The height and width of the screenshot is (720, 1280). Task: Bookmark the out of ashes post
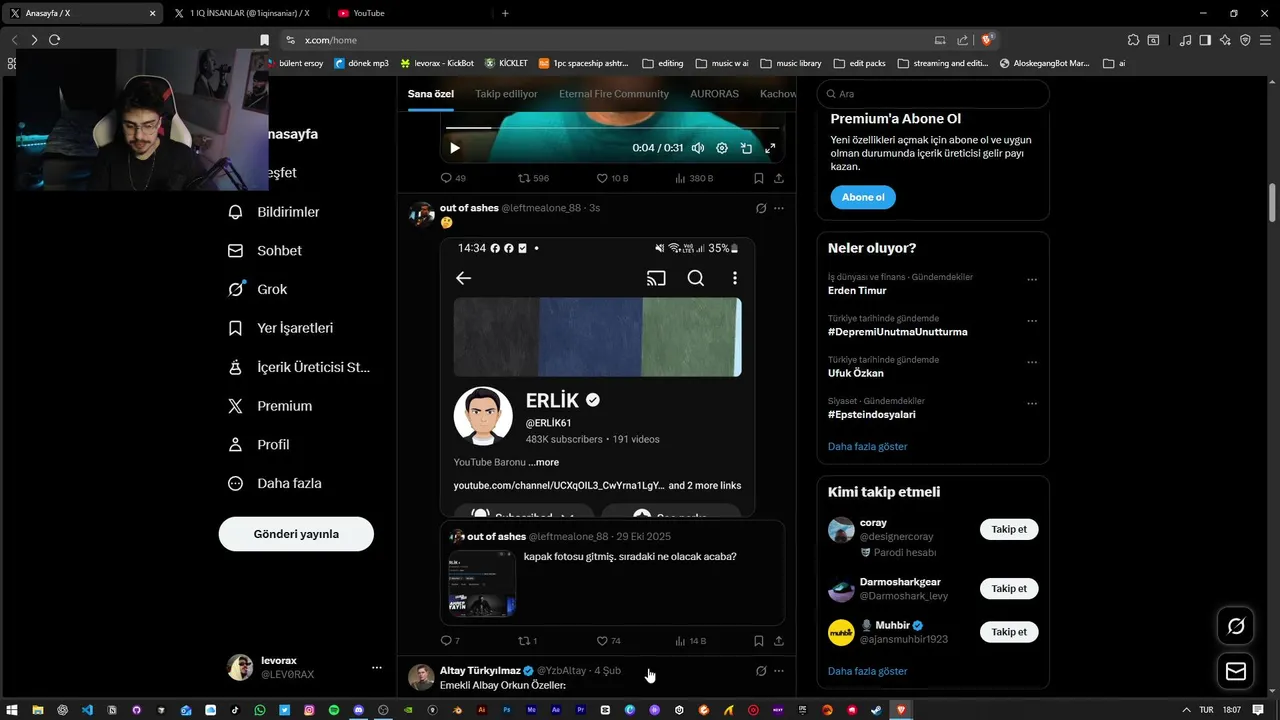pos(759,641)
